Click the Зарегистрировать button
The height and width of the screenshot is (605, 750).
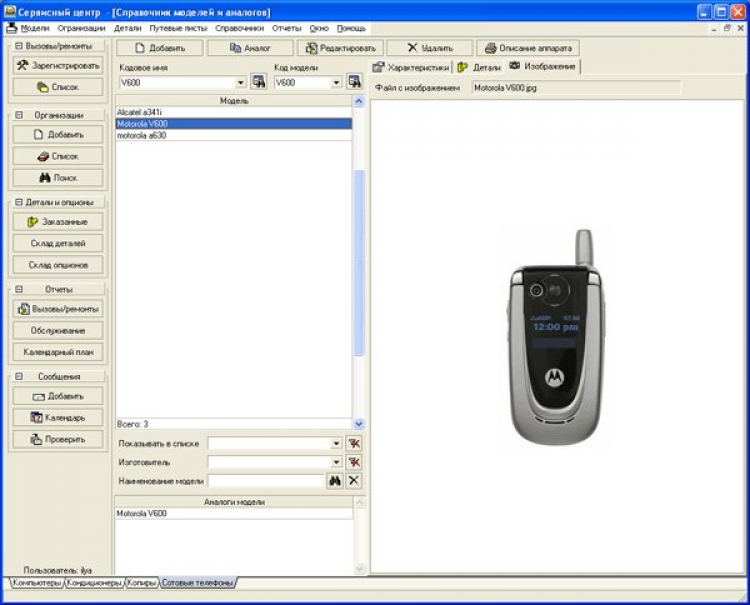(x=58, y=66)
